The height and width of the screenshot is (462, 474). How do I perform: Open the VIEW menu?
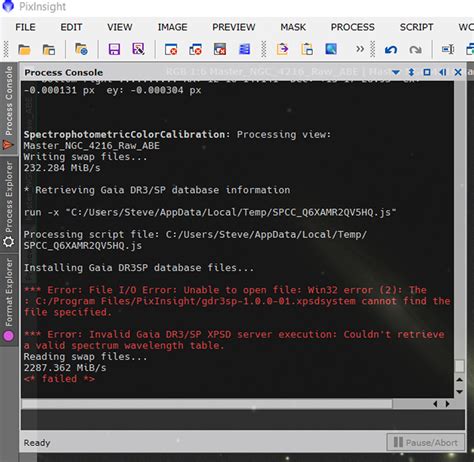(120, 27)
